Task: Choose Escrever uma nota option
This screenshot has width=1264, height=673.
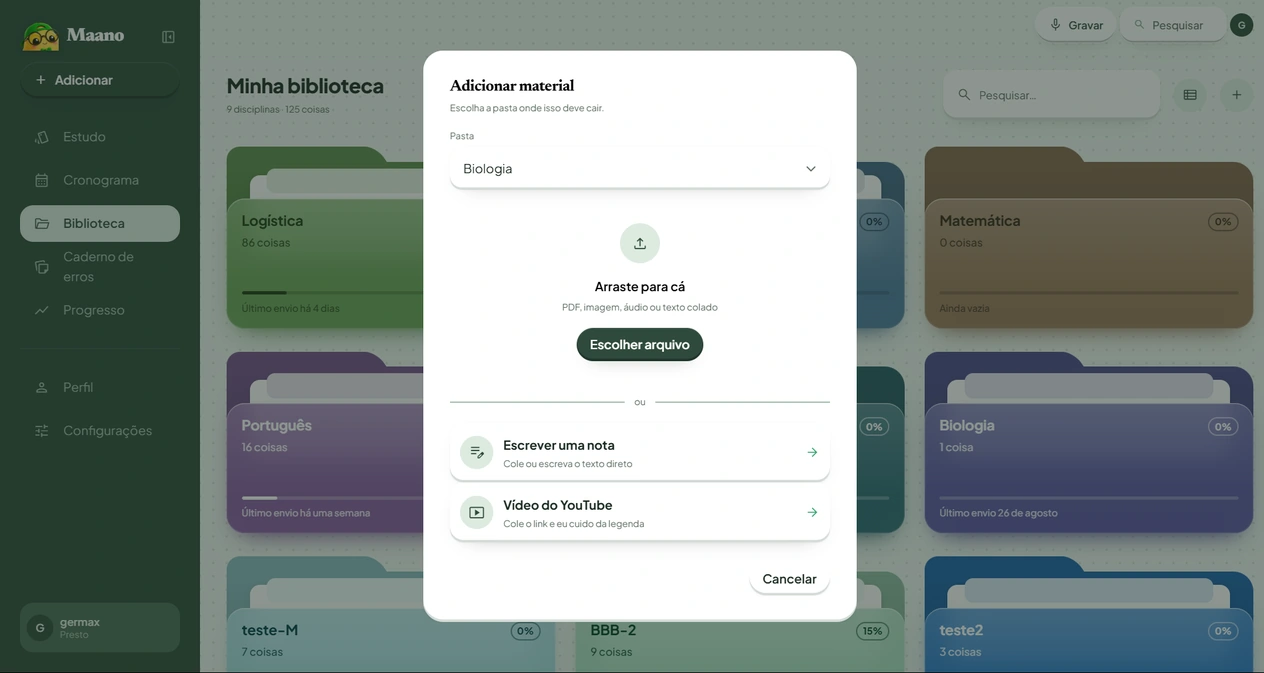Action: [x=640, y=452]
